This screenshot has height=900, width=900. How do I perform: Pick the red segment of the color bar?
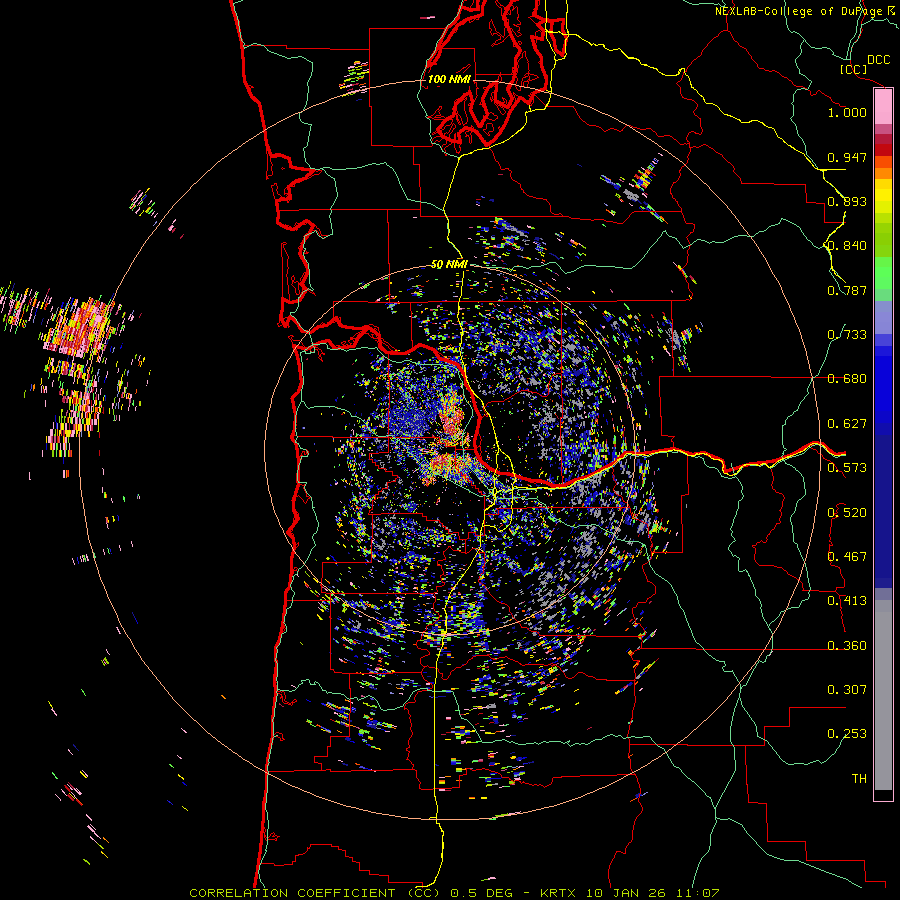[x=883, y=150]
